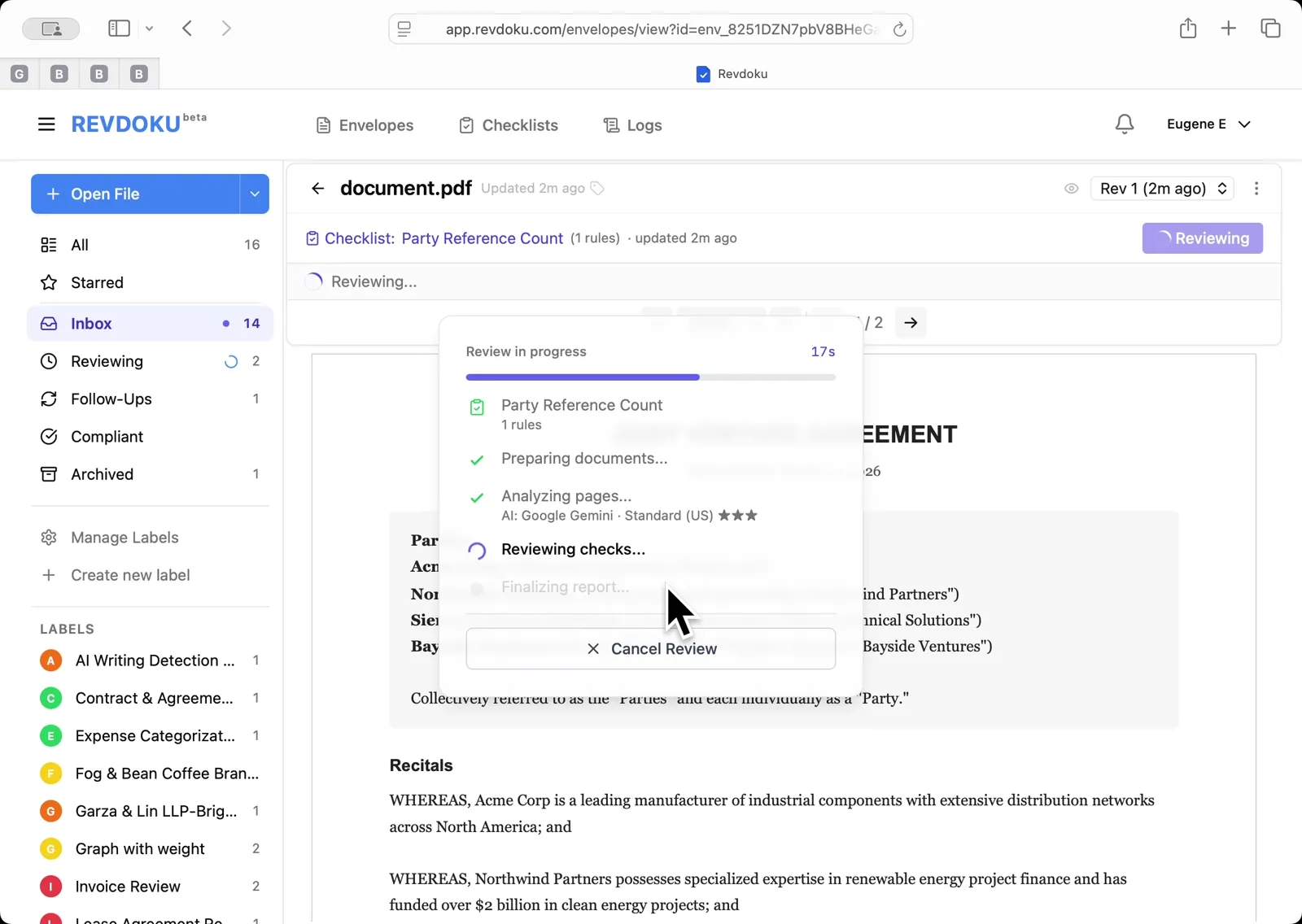Cancel the running review
Image resolution: width=1302 pixels, height=924 pixels.
(x=651, y=648)
